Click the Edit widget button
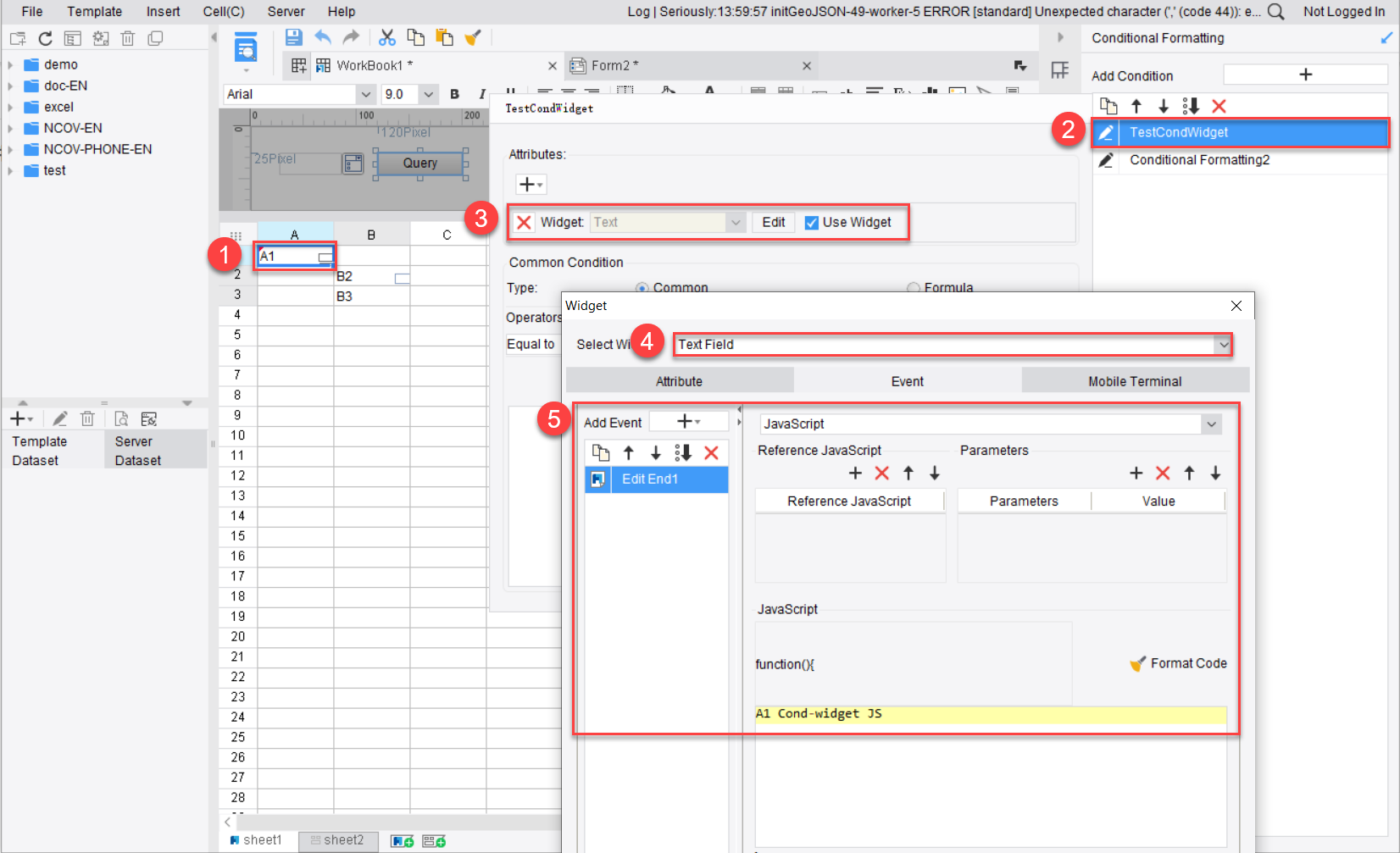The height and width of the screenshot is (853, 1400). [x=773, y=222]
